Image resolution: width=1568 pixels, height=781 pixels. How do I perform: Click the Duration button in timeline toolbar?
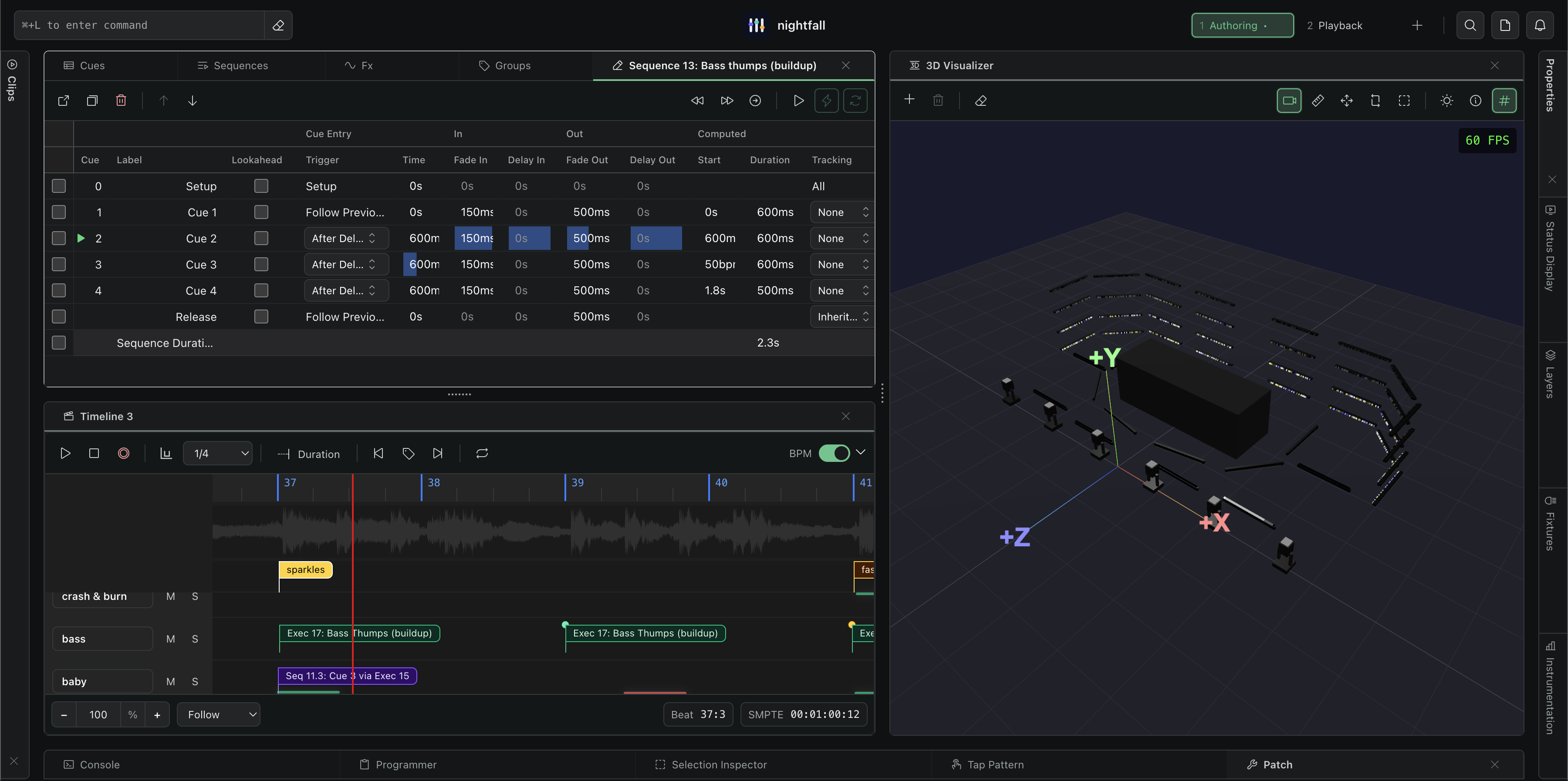pos(309,454)
